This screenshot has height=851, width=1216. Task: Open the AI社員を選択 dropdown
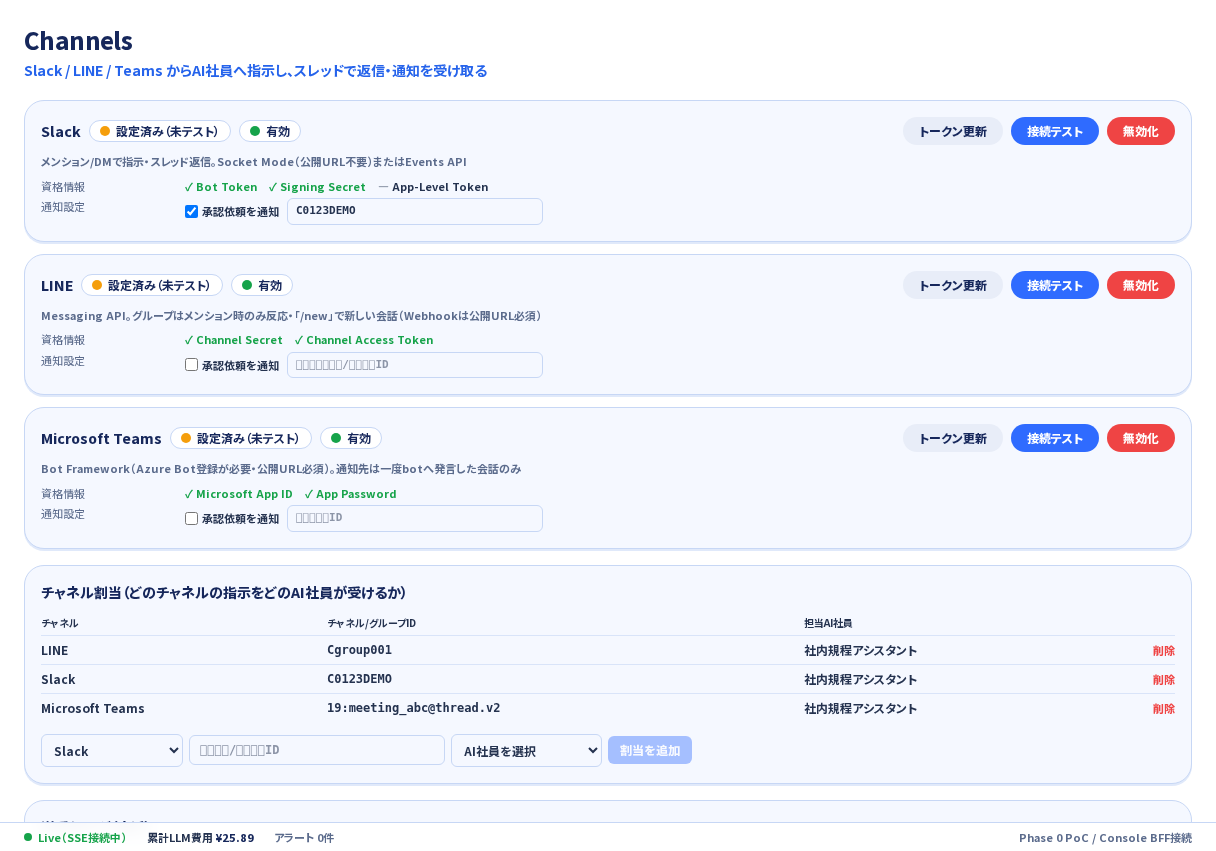pos(526,751)
